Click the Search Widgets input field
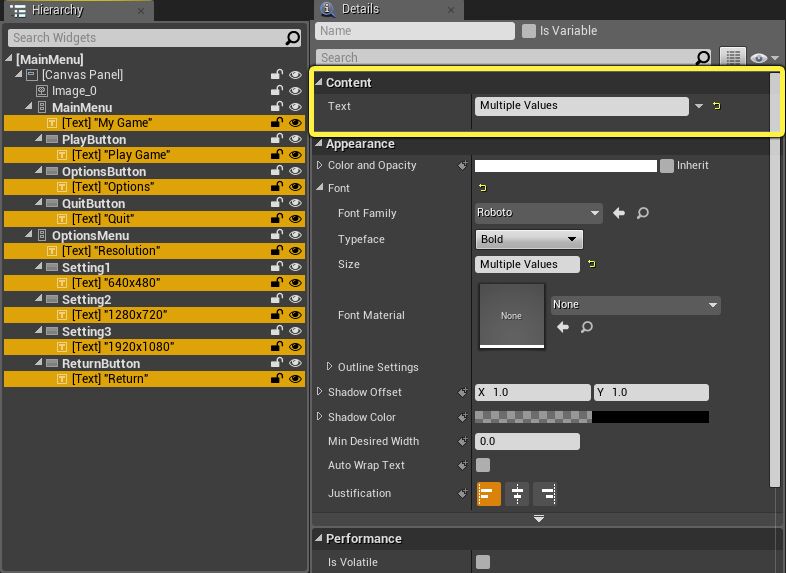The image size is (786, 573). pyautogui.click(x=145, y=38)
